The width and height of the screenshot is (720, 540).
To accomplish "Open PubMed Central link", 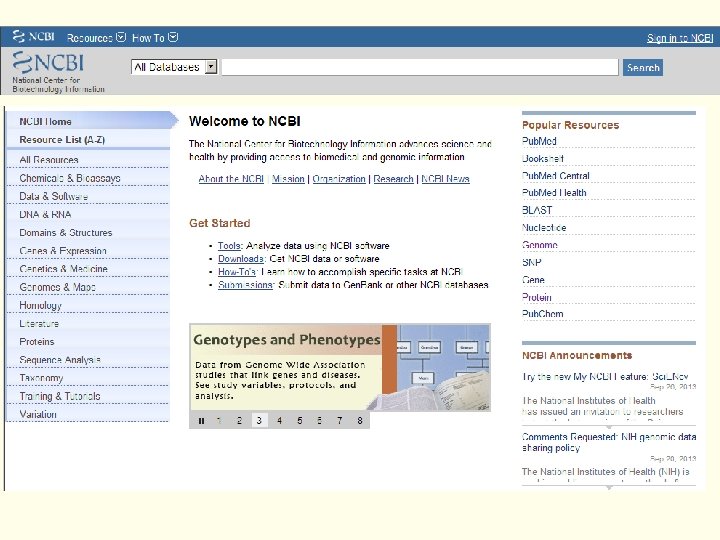I will [x=556, y=176].
